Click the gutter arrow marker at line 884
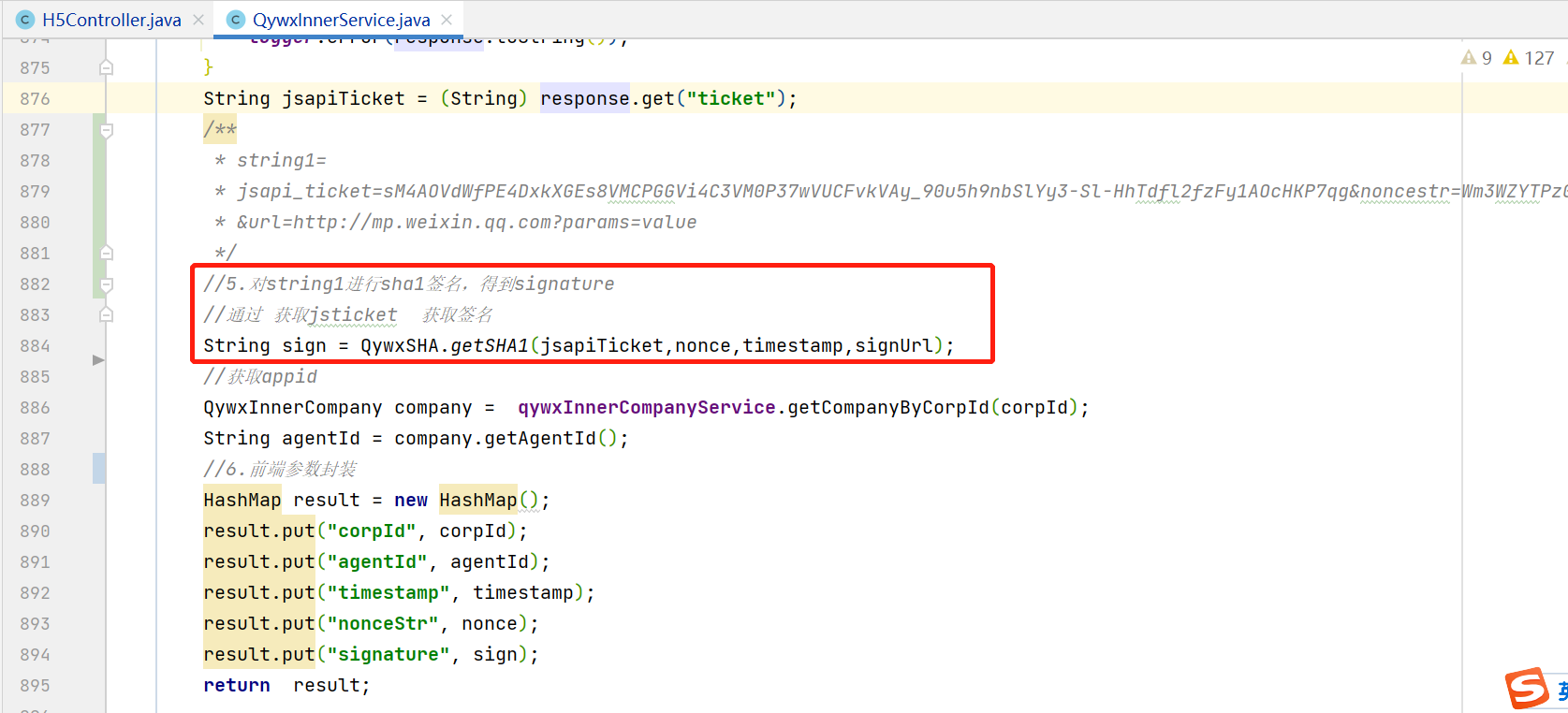This screenshot has width=1568, height=713. [98, 359]
